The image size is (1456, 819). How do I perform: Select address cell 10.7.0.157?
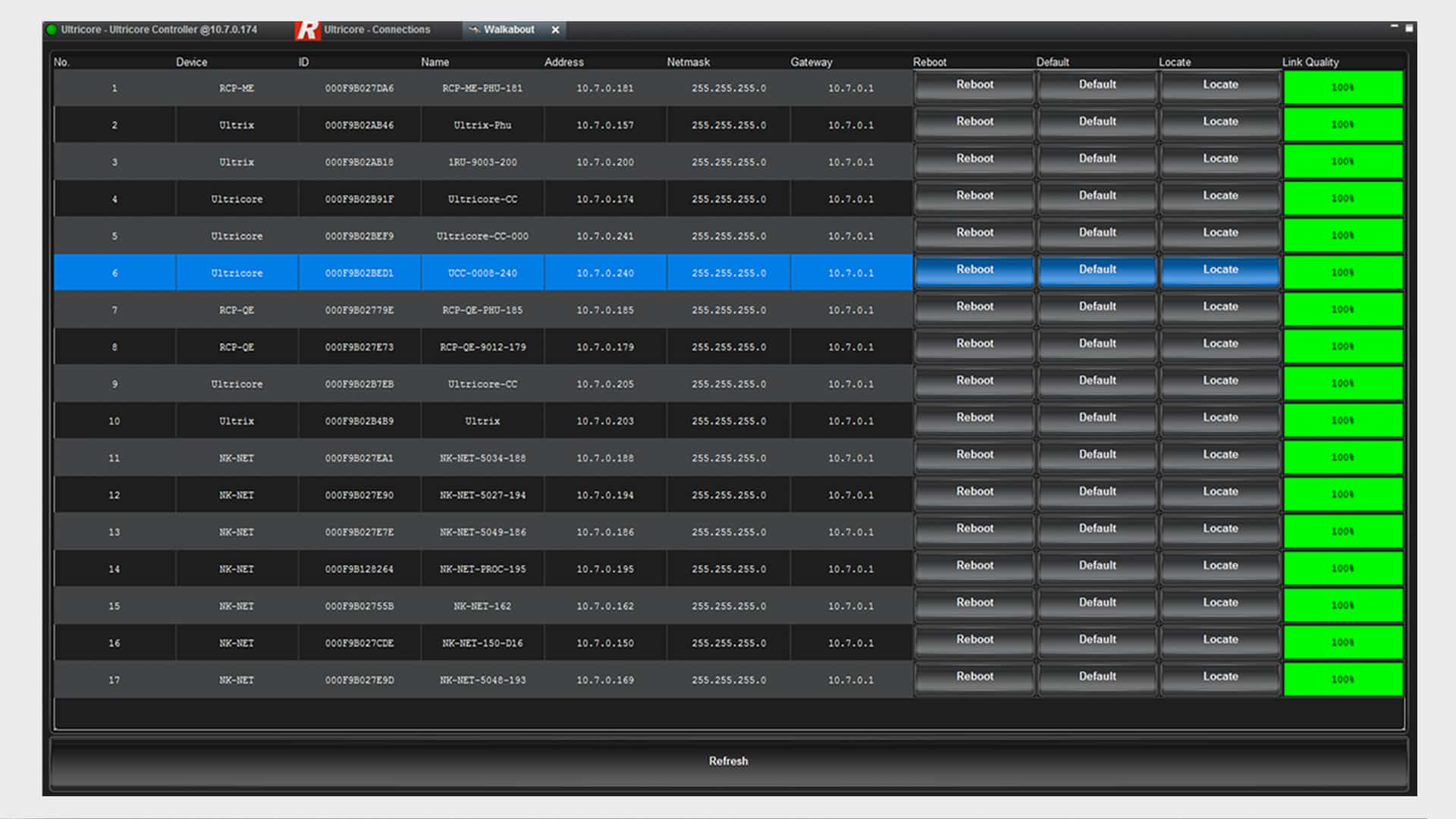pos(605,125)
